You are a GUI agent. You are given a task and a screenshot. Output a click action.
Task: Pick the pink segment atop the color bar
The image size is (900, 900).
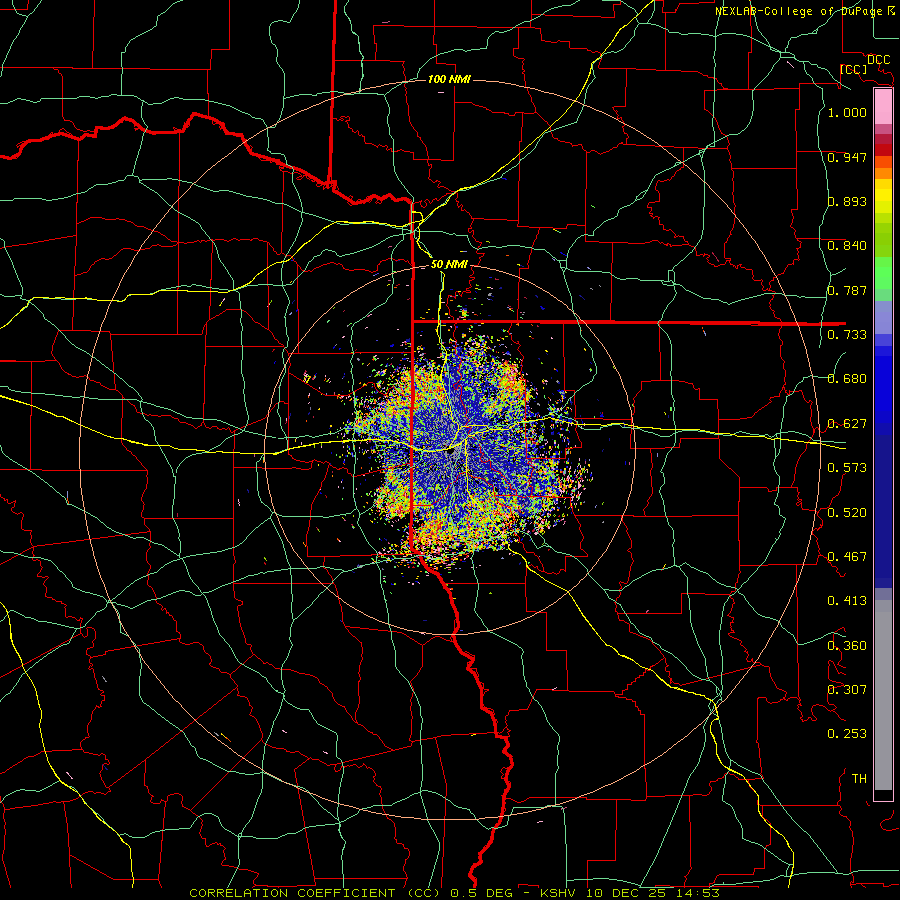tap(883, 107)
